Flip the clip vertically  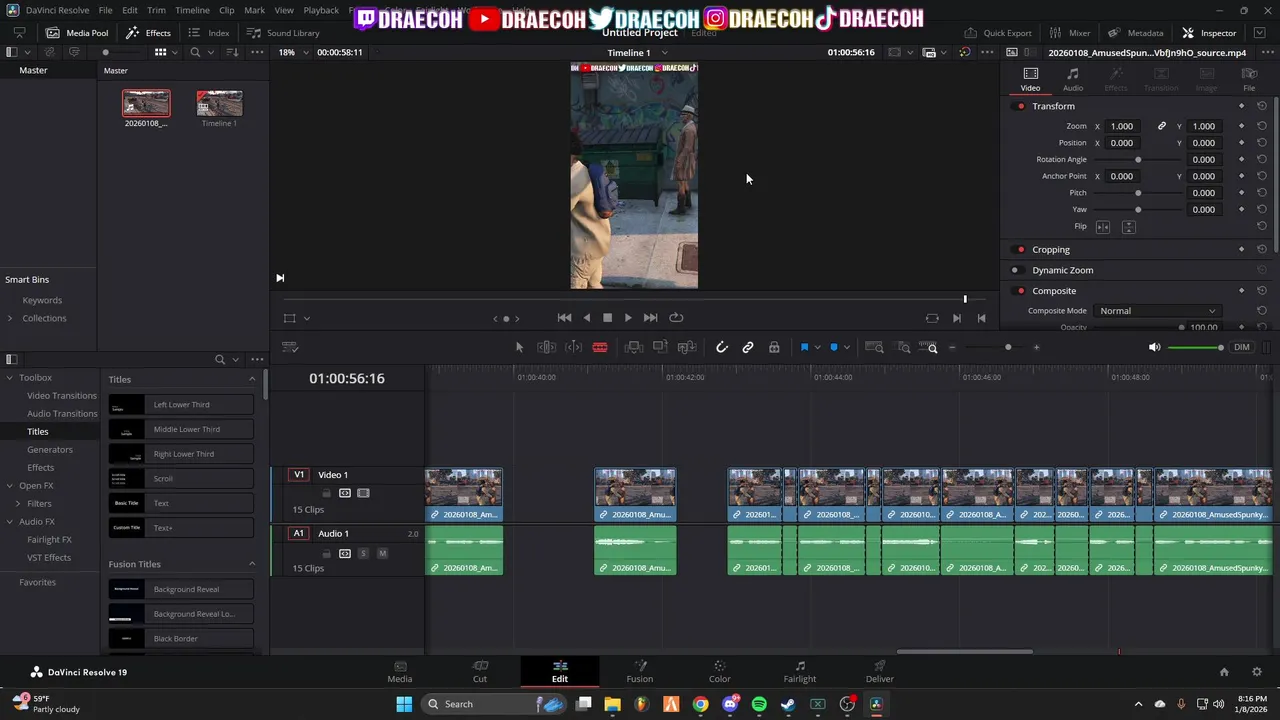click(x=1128, y=227)
